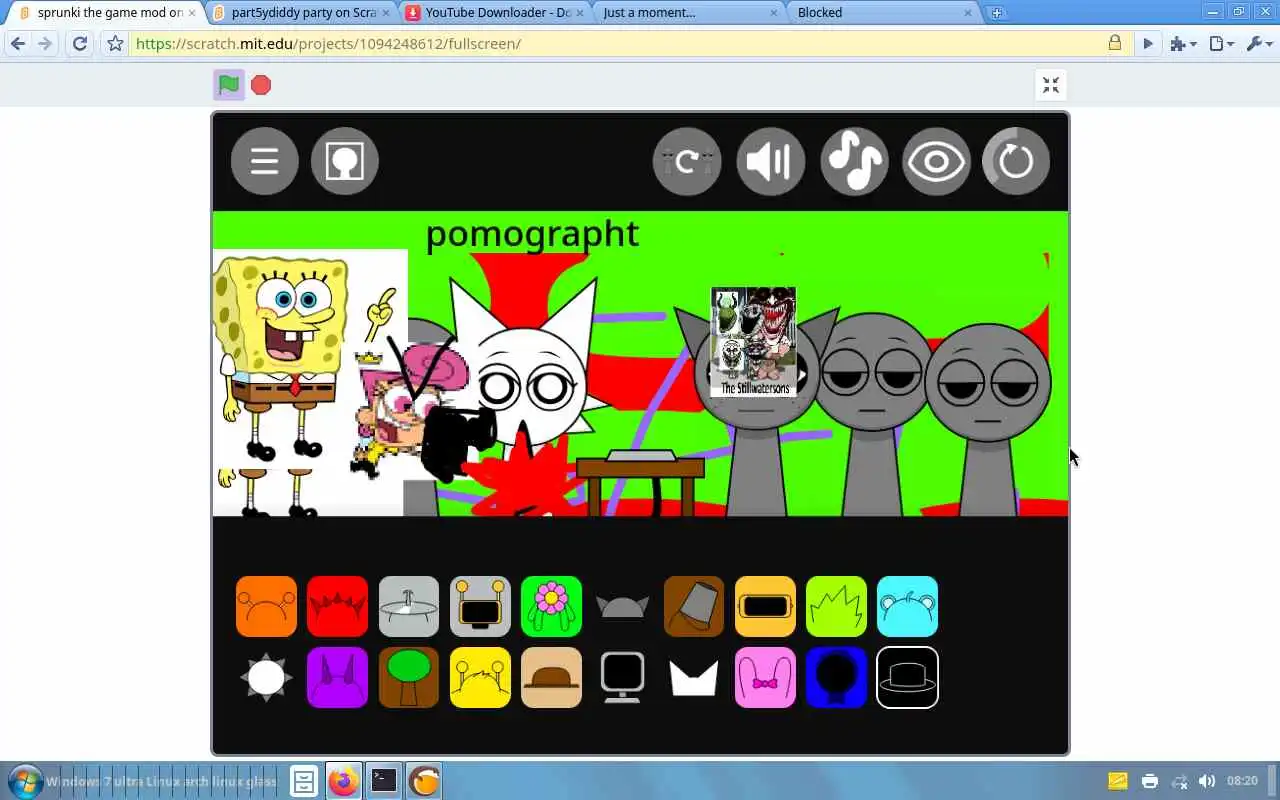The width and height of the screenshot is (1280, 800).
Task: Switch to the Just a moment tab
Action: pos(688,13)
